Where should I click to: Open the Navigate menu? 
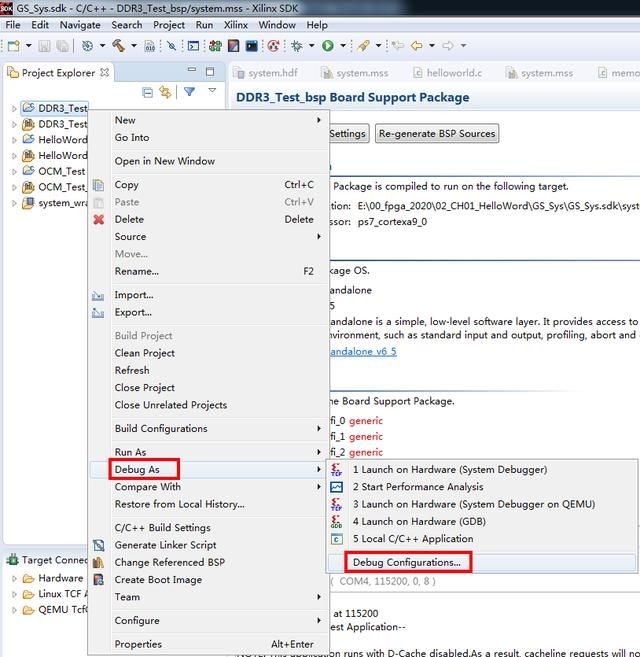(x=80, y=25)
